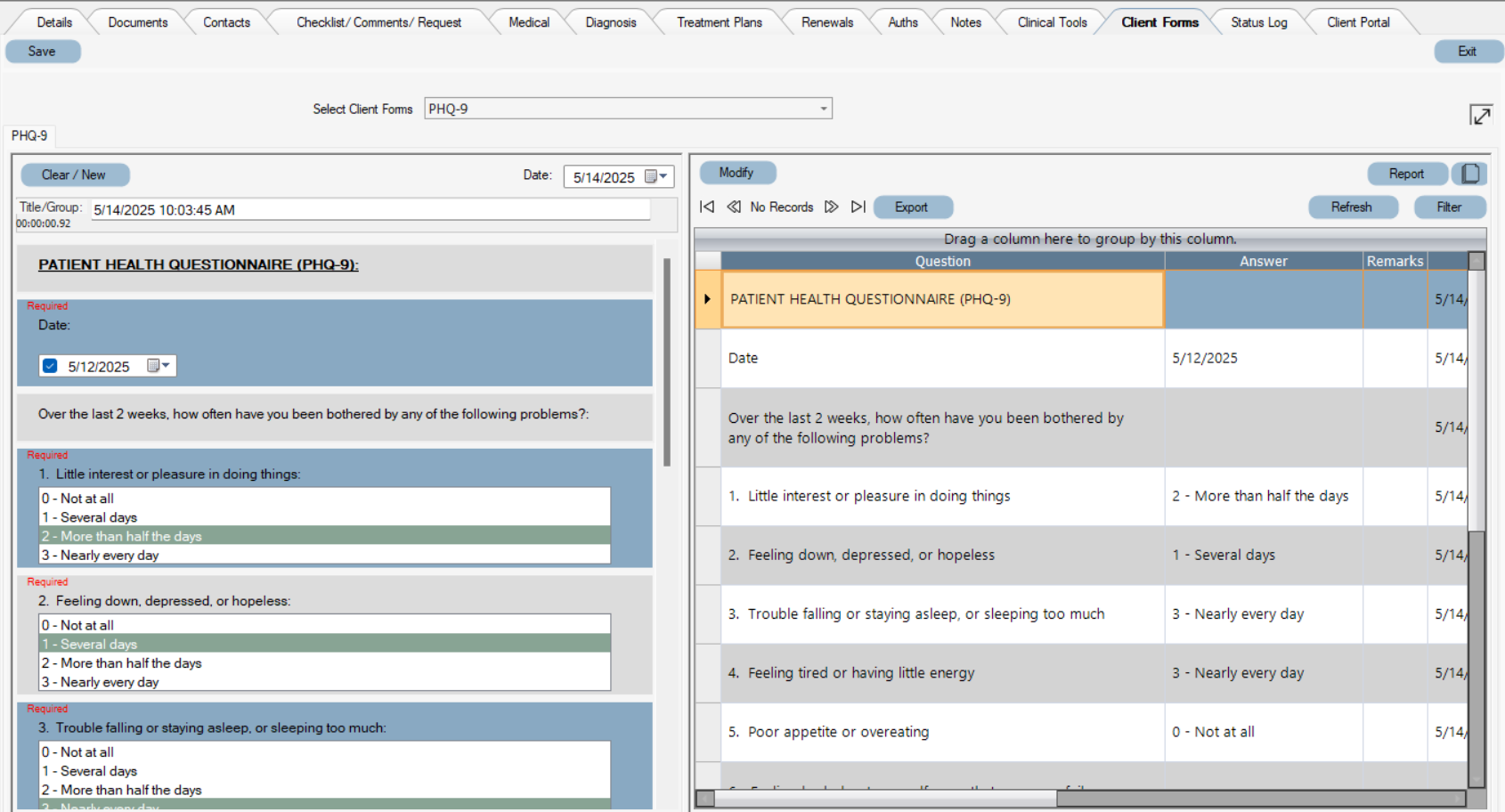Click the next record arrow icon
Screen dimensions: 1505x812
[832, 207]
